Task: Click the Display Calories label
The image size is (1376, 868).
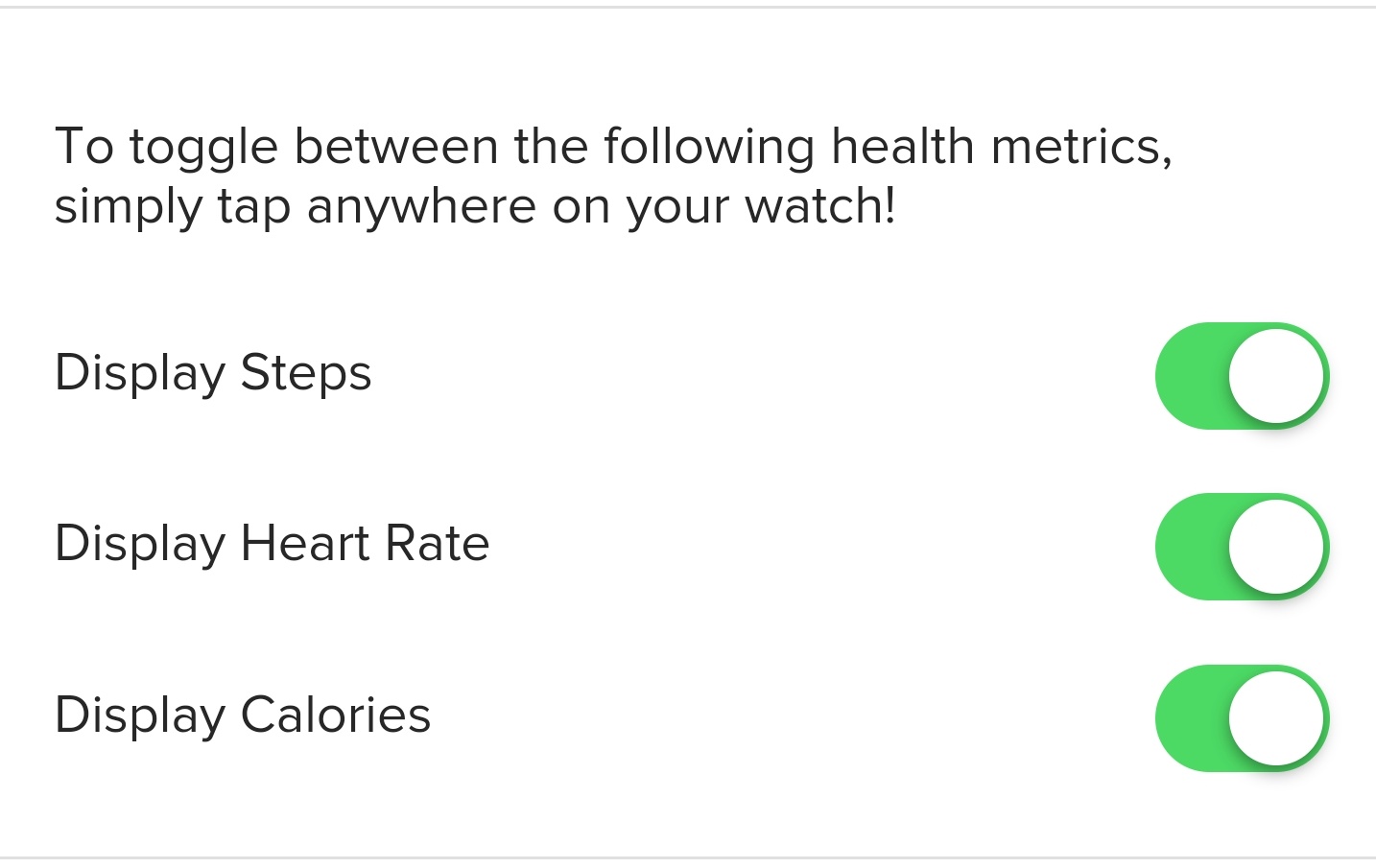Action: (242, 716)
